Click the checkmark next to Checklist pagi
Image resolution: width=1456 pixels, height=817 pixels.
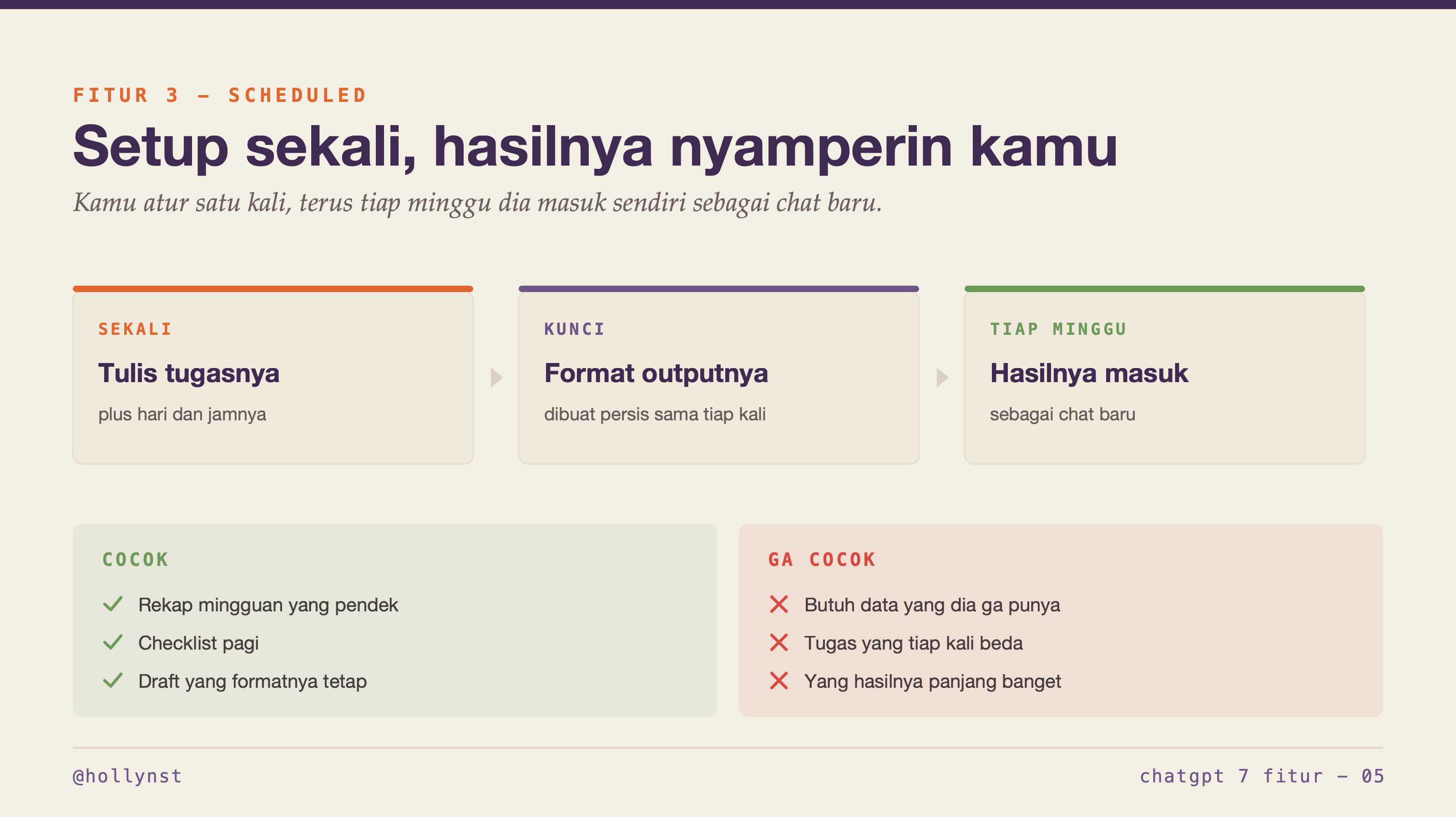(x=113, y=642)
